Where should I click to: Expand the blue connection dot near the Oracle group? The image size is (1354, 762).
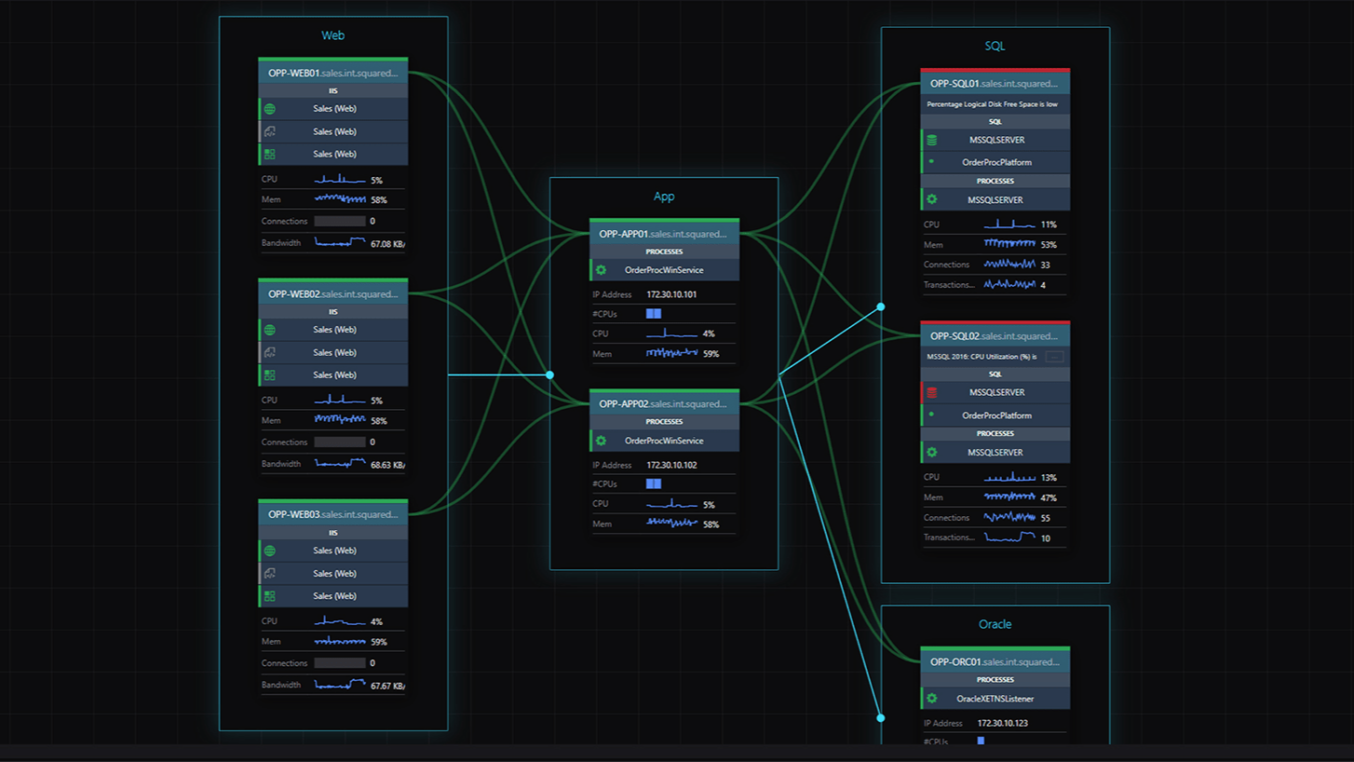pos(880,717)
